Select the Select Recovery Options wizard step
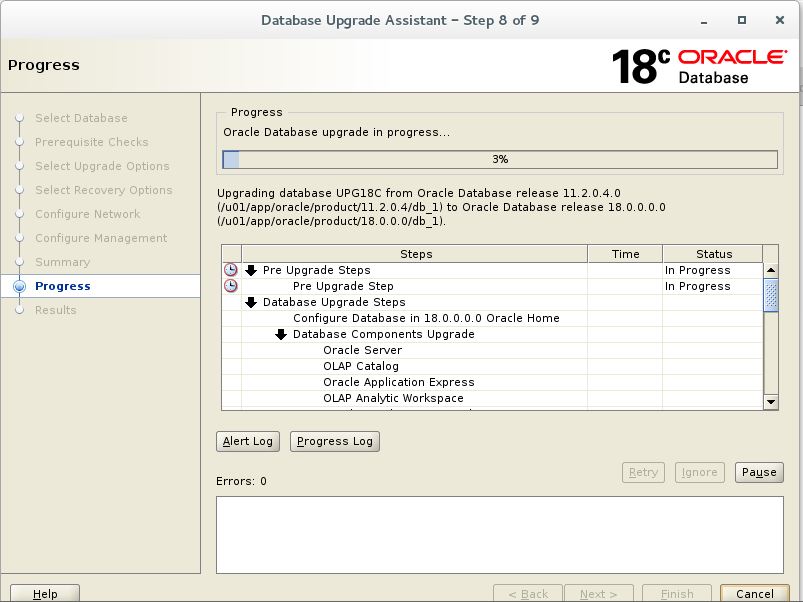This screenshot has height=602, width=803. [103, 190]
